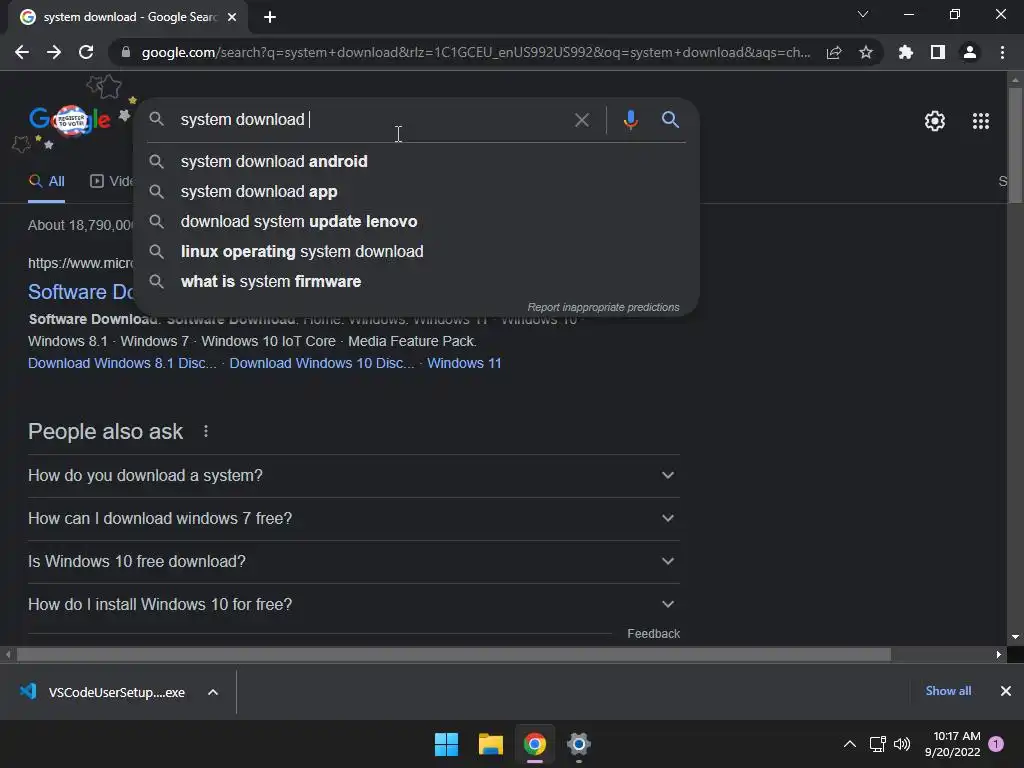Open the volume speaker tray icon
This screenshot has height=768, width=1024.
point(902,744)
